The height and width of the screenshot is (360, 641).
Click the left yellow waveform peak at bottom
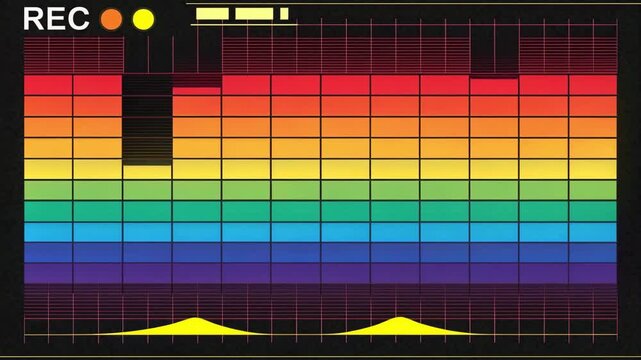point(195,326)
